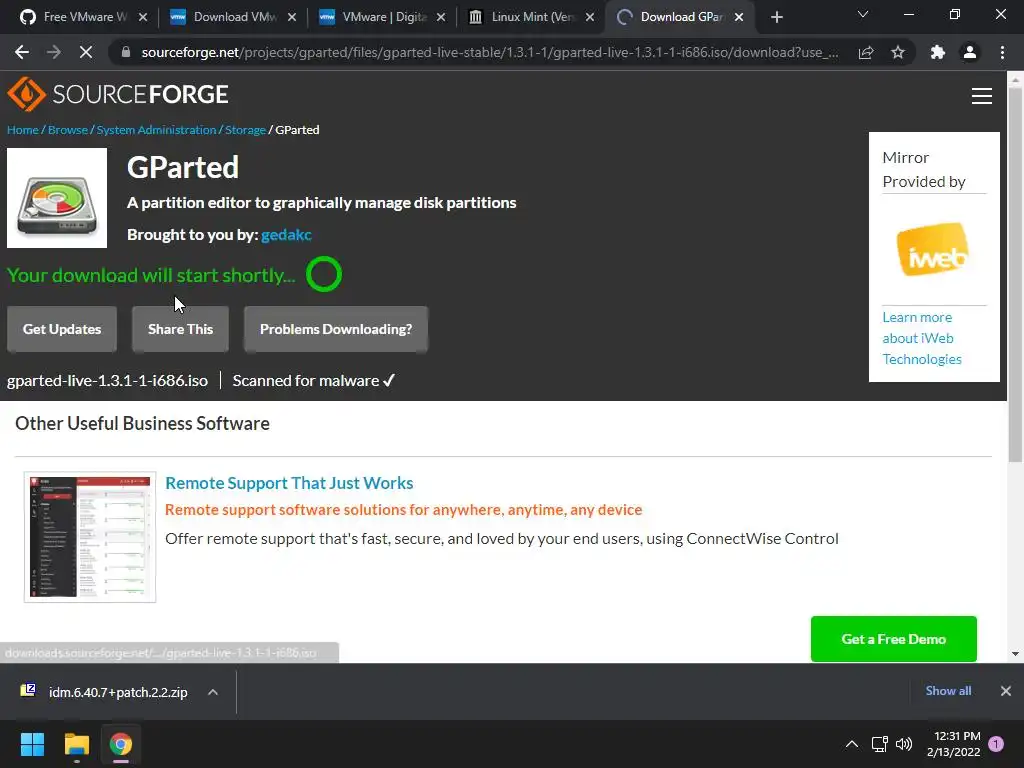Click the iWeb mirror logo
1024x768 pixels.
(933, 249)
